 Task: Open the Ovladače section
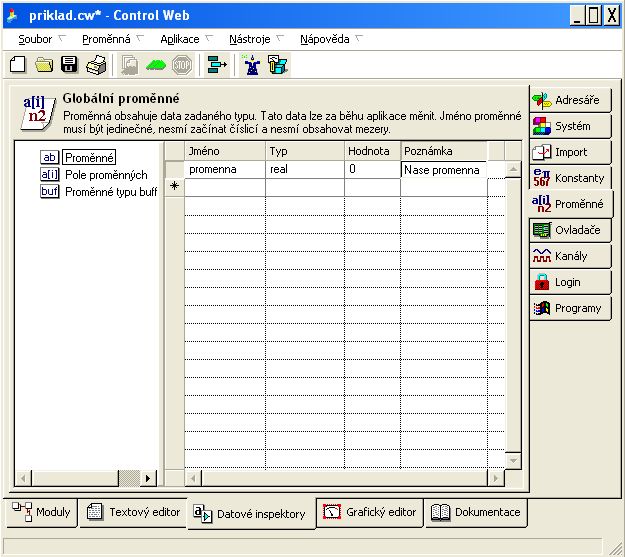coord(570,230)
